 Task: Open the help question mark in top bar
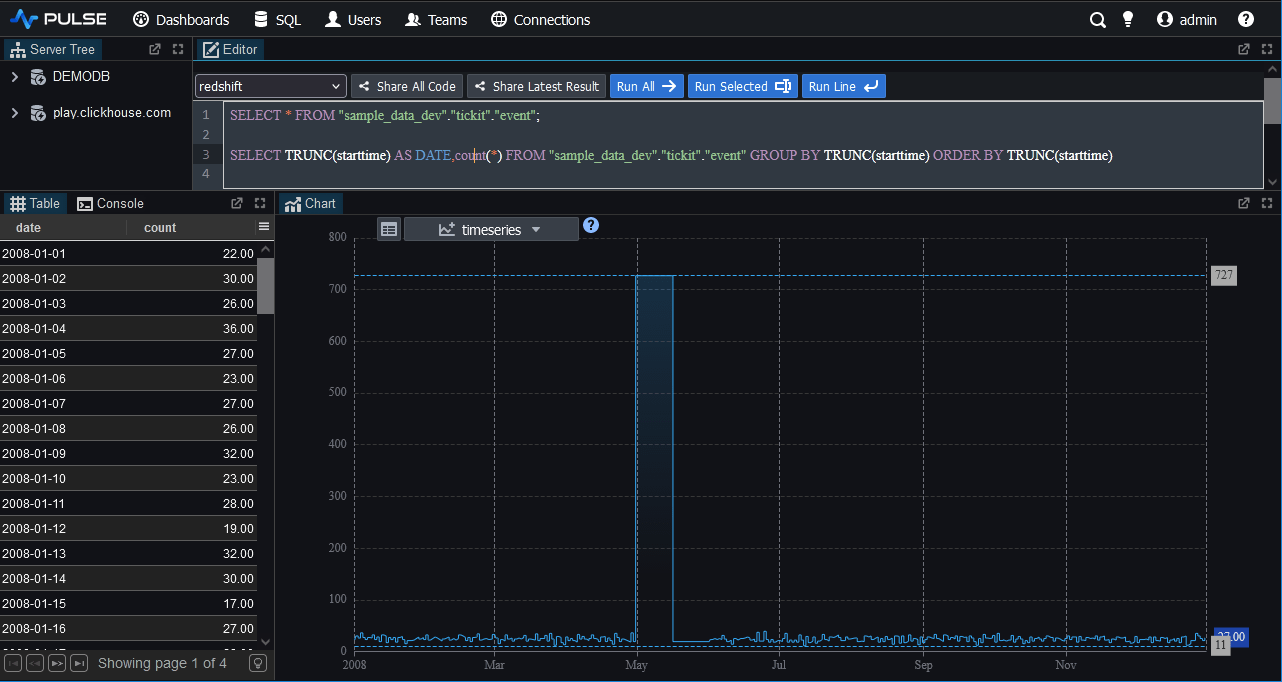click(x=1246, y=19)
